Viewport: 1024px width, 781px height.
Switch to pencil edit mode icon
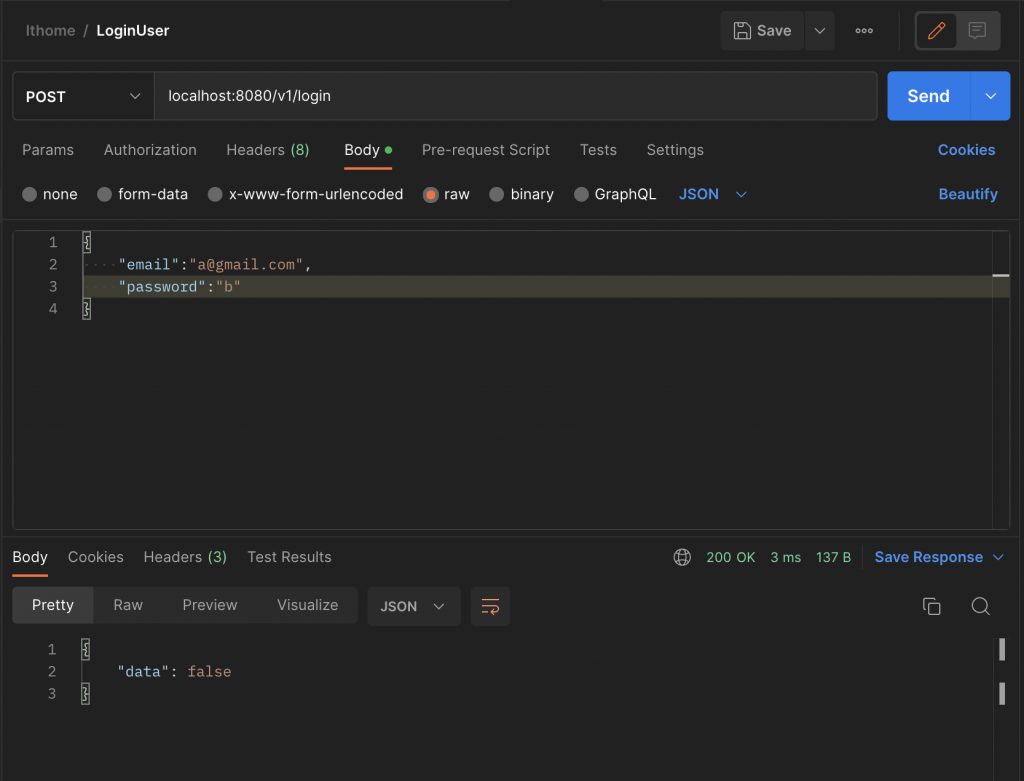(936, 31)
